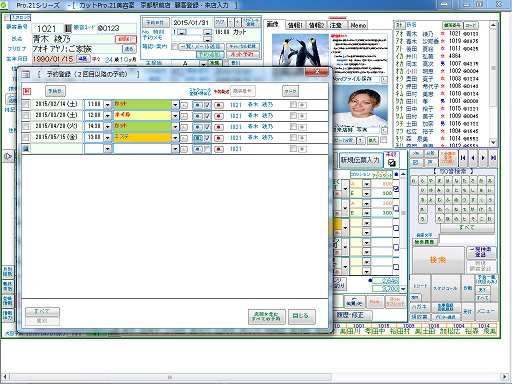Click the 来店を含むすべての予約 button
The width and height of the screenshot is (512, 384).
point(266,316)
